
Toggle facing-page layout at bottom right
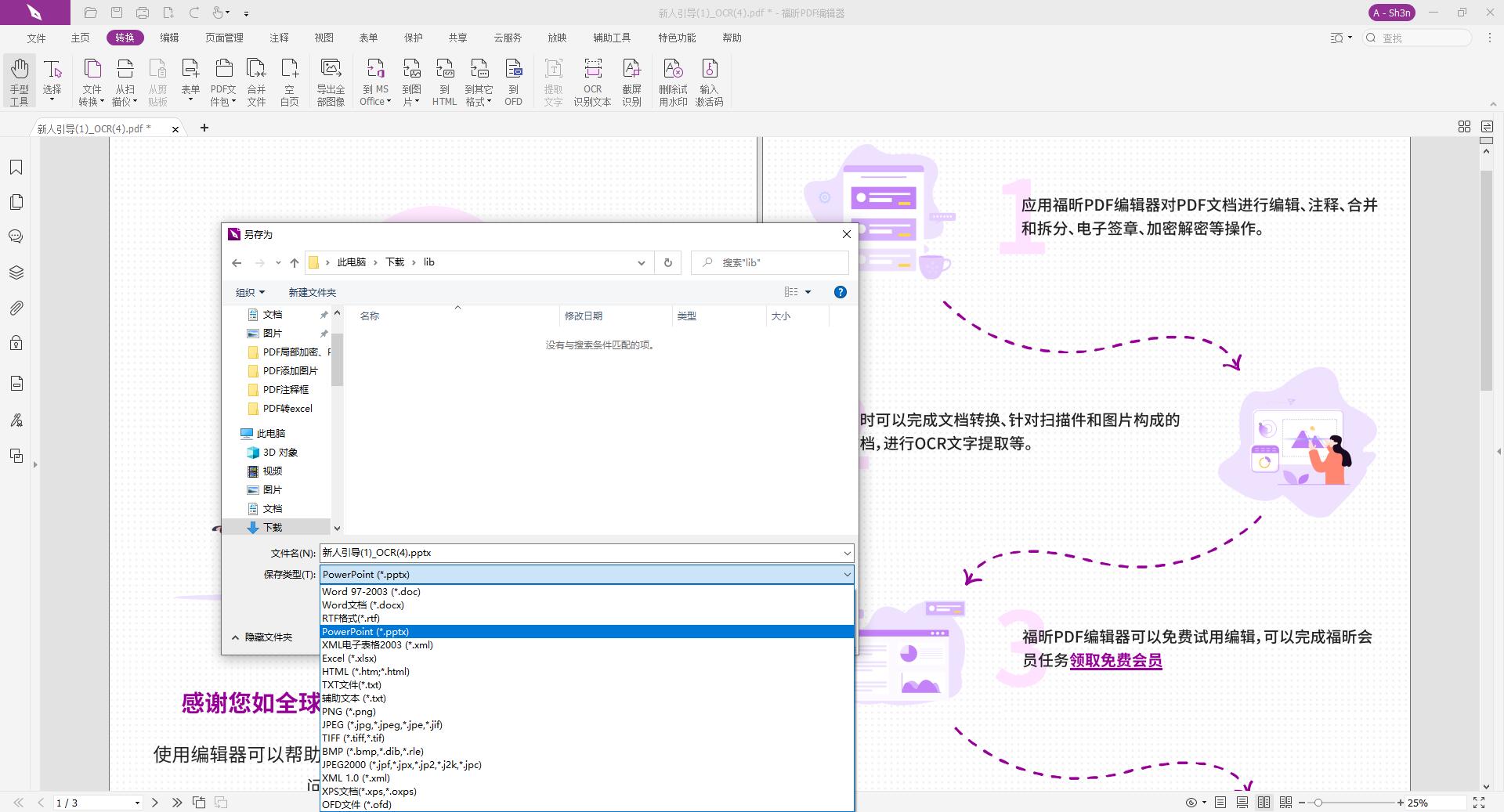(x=1264, y=803)
